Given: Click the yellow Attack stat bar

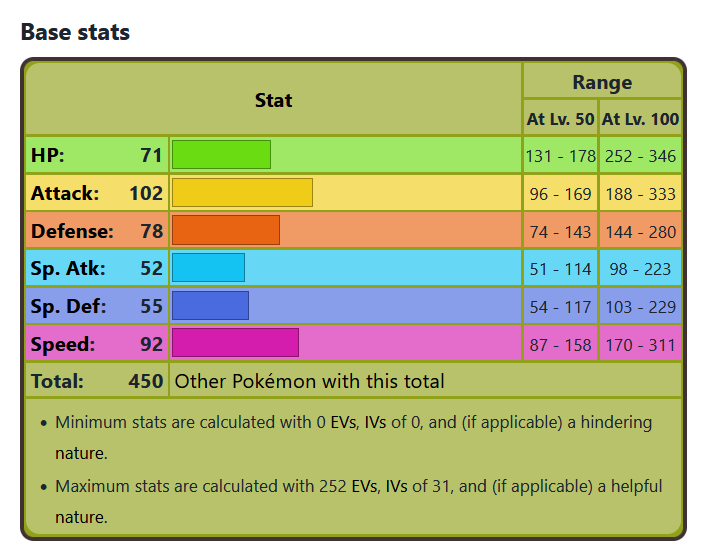Looking at the screenshot, I should tap(243, 192).
